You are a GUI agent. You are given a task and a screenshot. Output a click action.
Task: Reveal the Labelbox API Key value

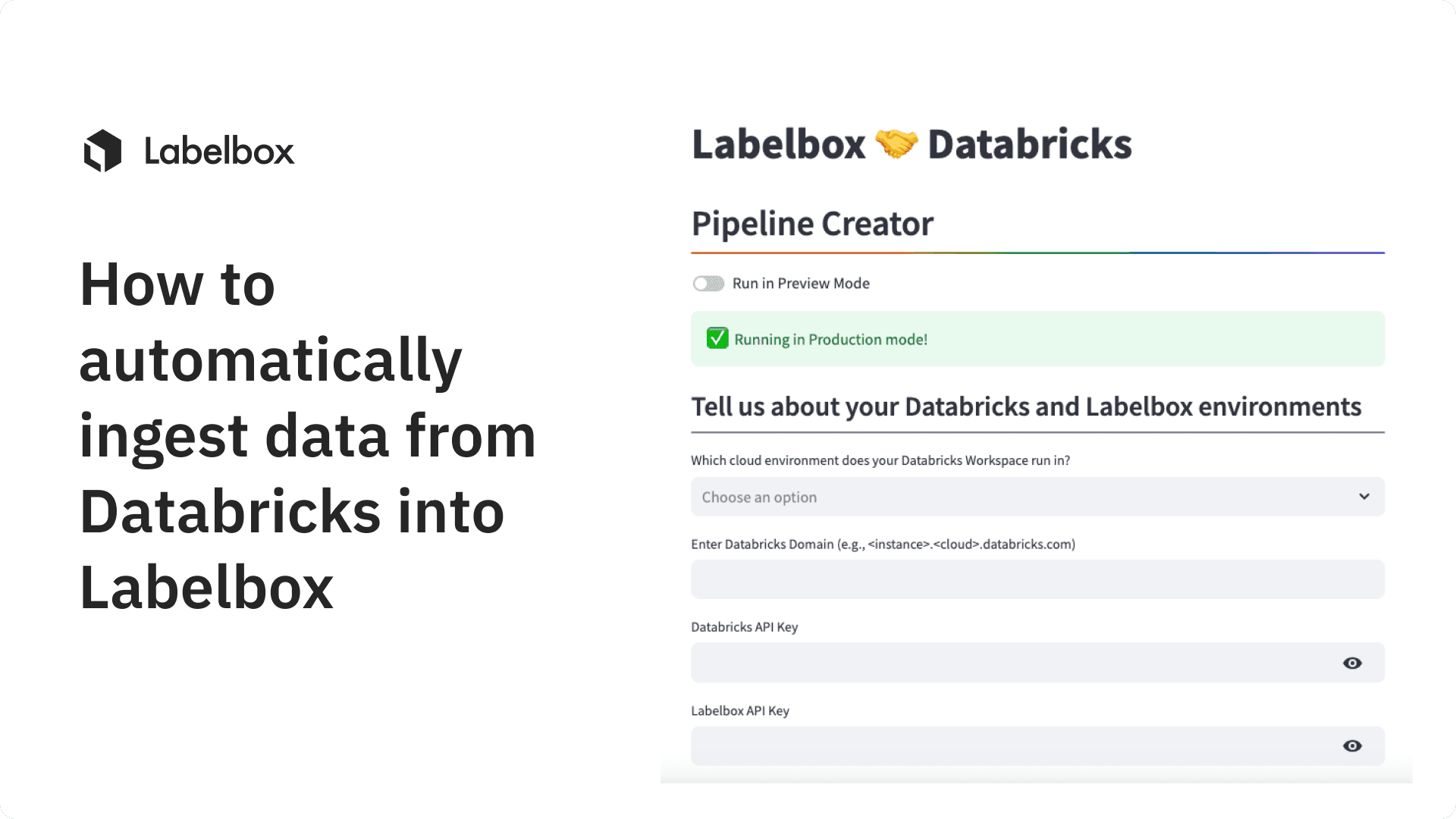click(1352, 746)
